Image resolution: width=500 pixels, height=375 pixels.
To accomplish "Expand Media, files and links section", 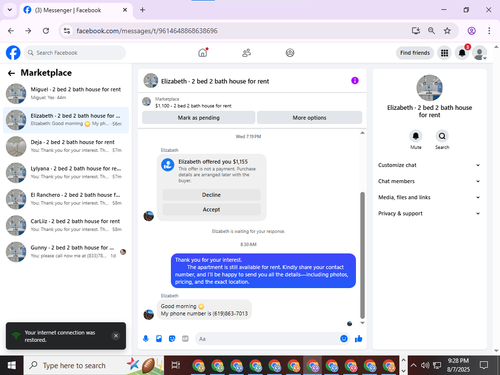I will pos(429,197).
